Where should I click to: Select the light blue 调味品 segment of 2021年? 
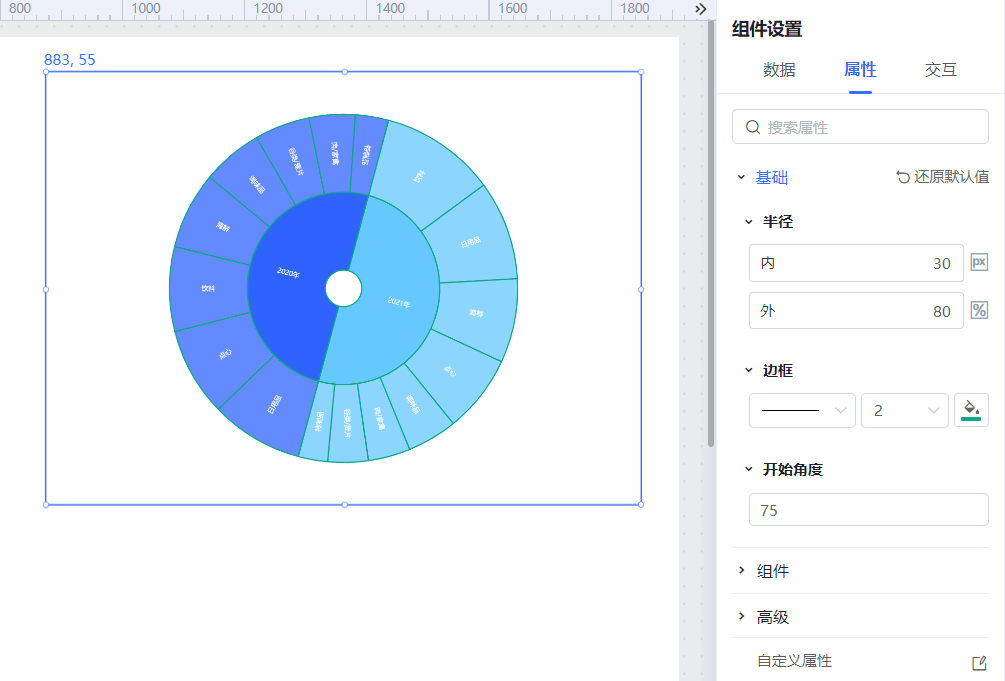tap(413, 405)
